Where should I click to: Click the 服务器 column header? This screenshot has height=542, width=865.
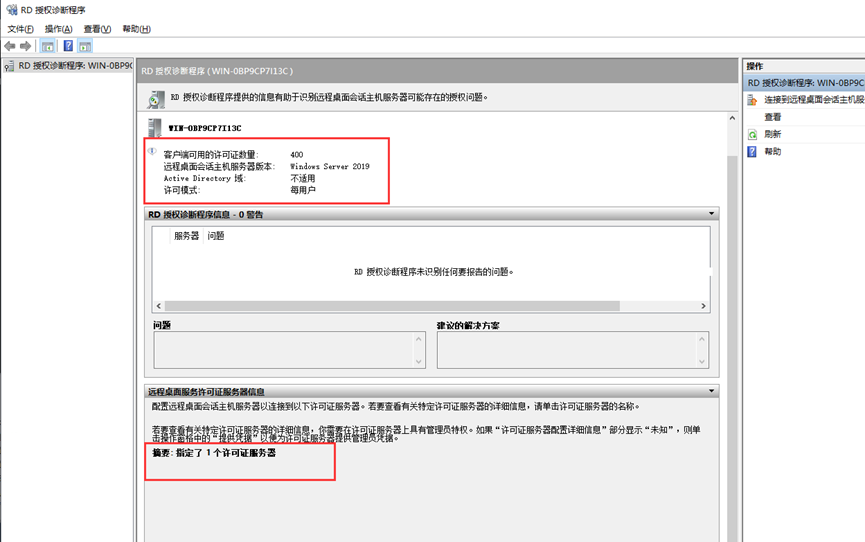pos(186,236)
